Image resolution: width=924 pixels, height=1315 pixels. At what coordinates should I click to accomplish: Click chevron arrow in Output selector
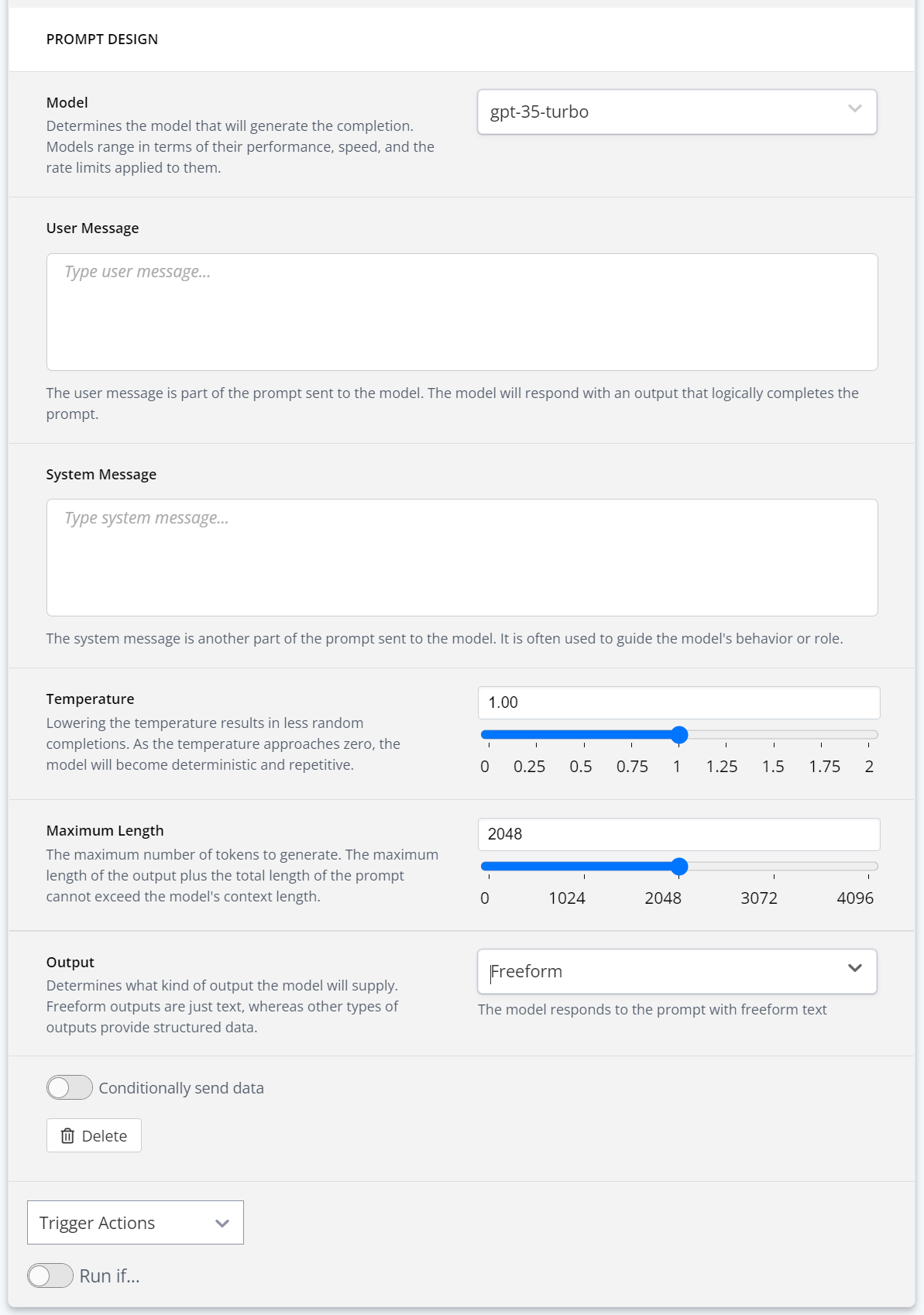click(x=854, y=969)
